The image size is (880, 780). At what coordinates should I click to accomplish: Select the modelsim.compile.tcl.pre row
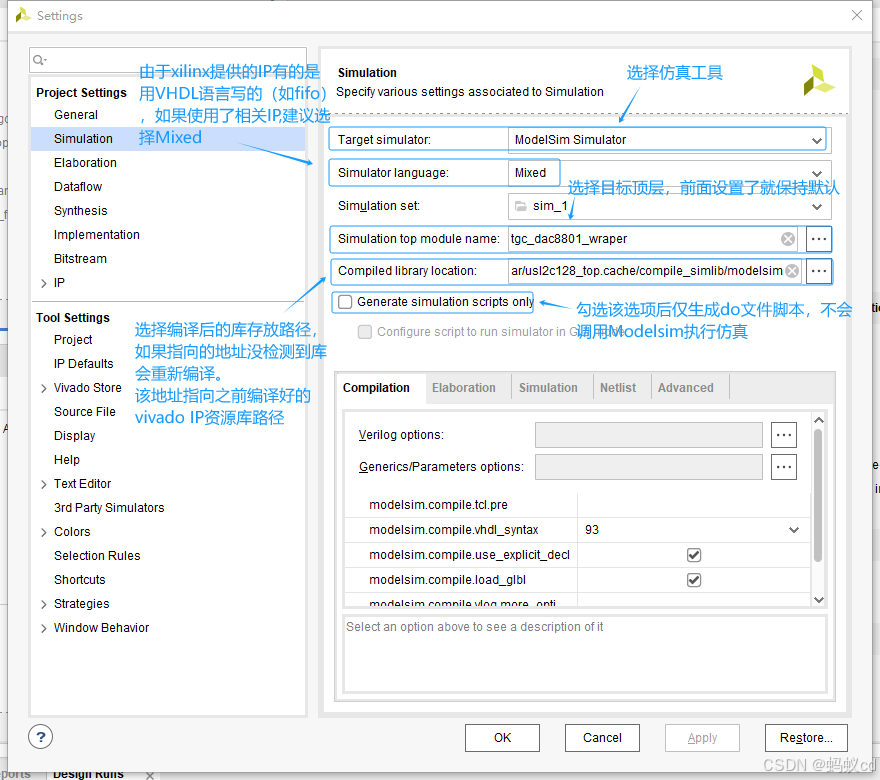pyautogui.click(x=577, y=505)
